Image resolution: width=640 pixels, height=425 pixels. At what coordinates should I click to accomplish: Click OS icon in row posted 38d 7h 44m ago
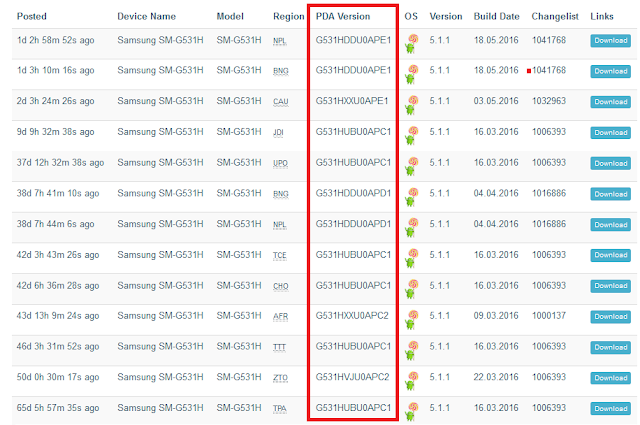click(412, 228)
